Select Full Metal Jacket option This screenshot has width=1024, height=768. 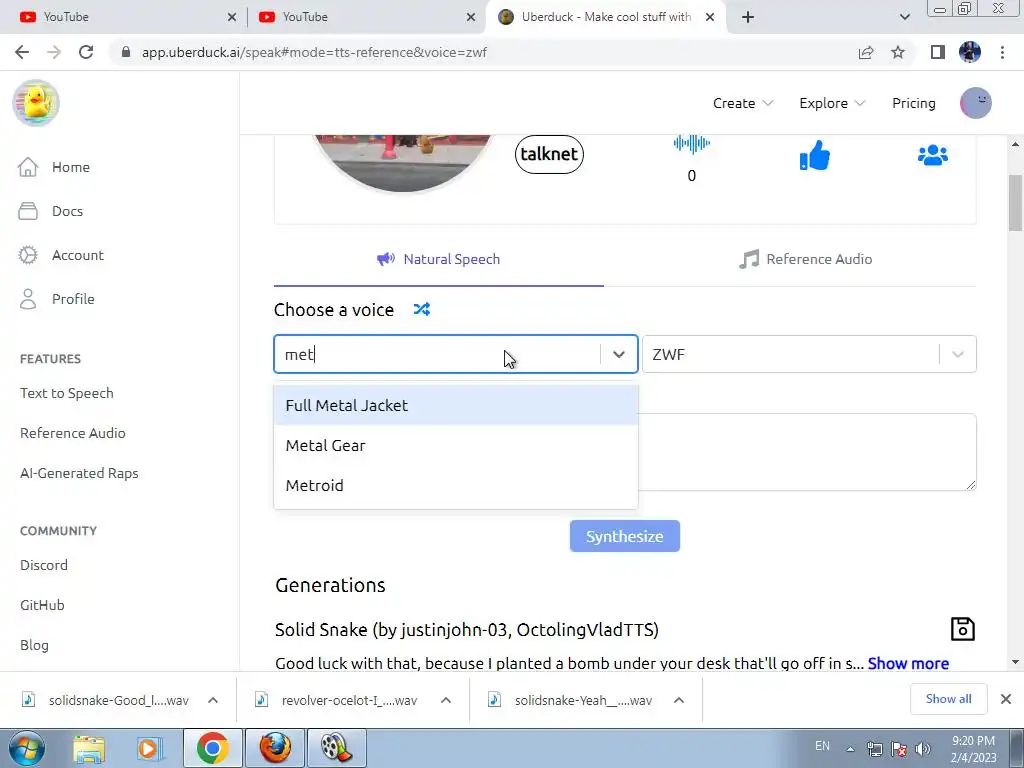pos(456,405)
